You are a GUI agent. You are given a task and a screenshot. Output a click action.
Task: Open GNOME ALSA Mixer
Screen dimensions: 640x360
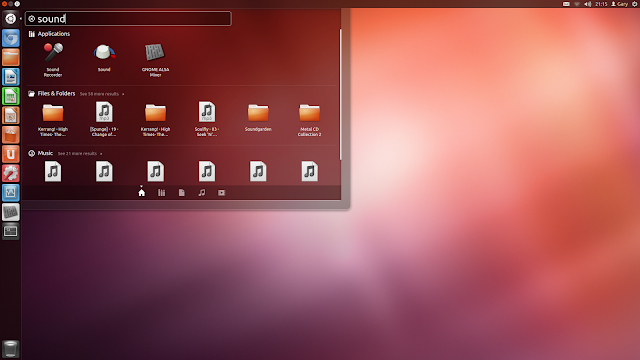pyautogui.click(x=155, y=60)
